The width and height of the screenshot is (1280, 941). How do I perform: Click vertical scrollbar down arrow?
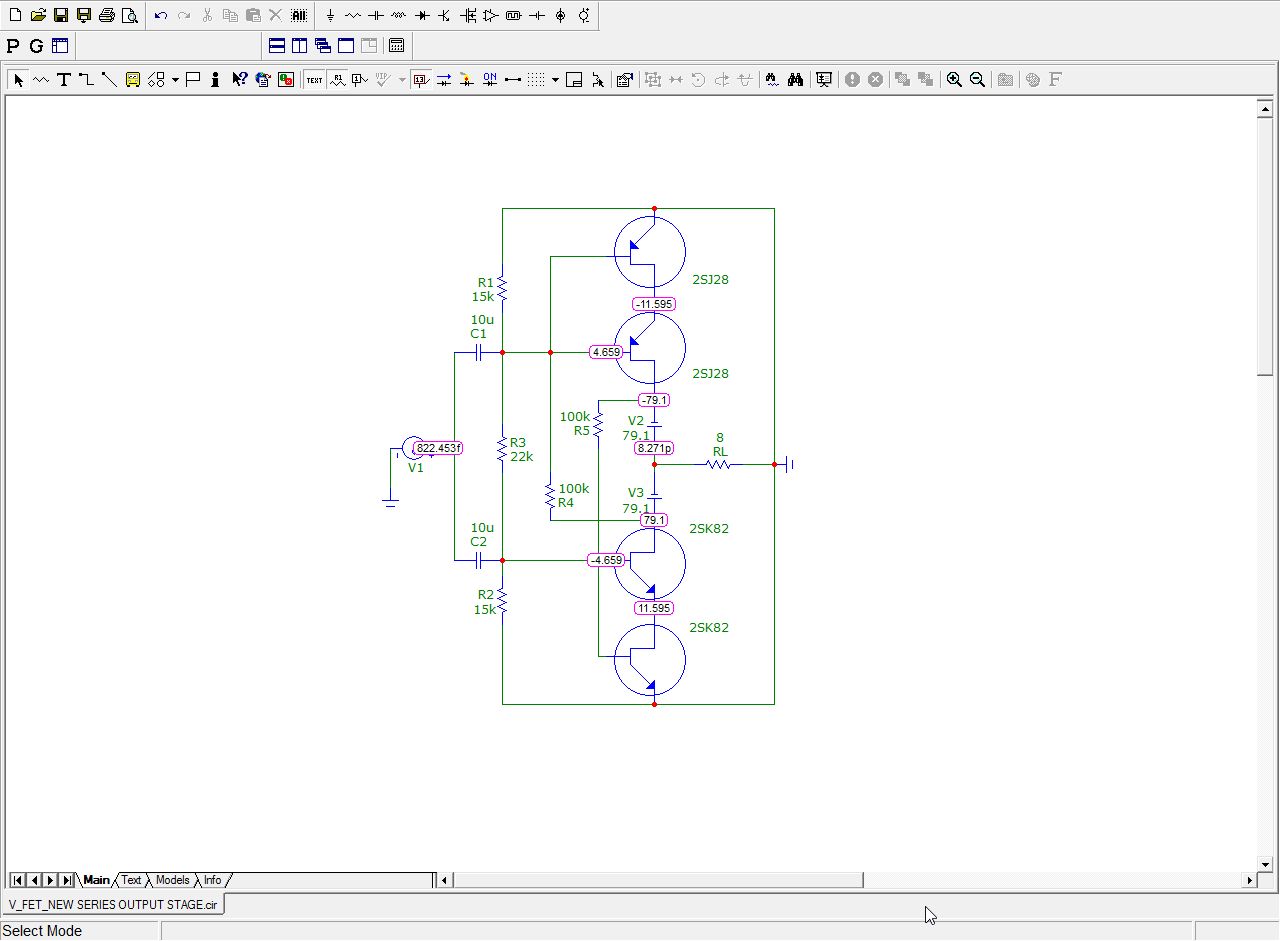1265,864
